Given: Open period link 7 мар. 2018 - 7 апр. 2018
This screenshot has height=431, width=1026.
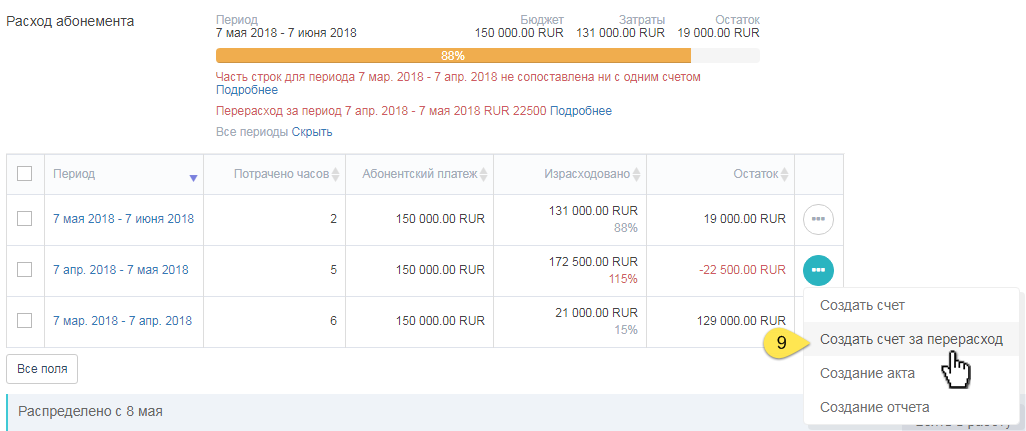Looking at the screenshot, I should (122, 321).
